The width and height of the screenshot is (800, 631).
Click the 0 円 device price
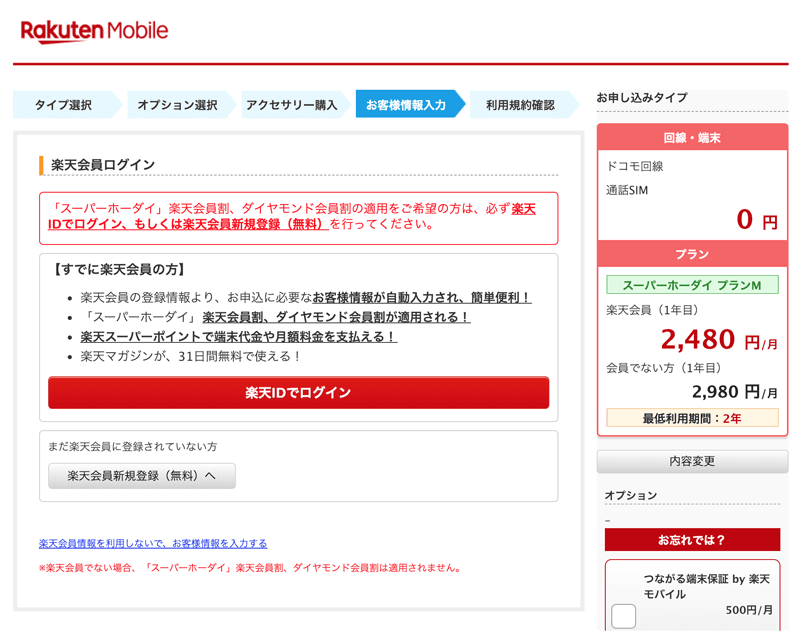click(757, 220)
